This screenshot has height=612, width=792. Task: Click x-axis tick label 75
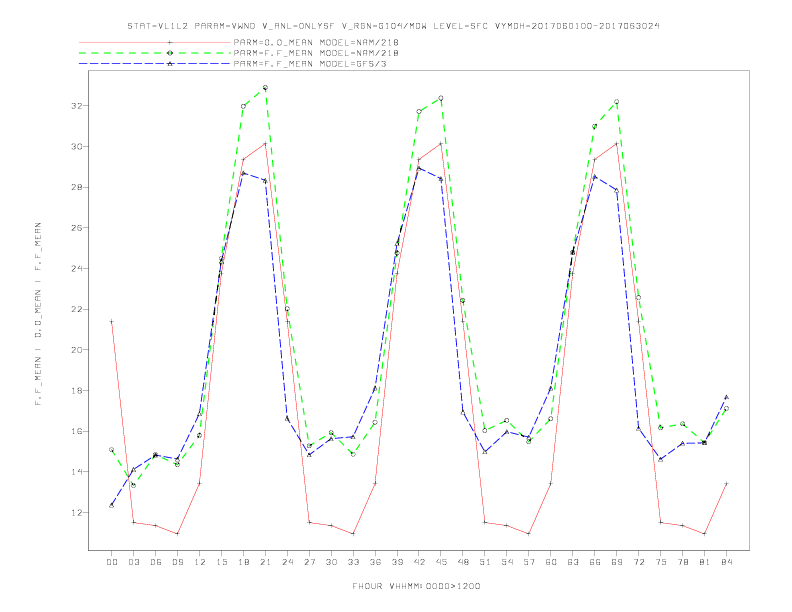pos(661,562)
